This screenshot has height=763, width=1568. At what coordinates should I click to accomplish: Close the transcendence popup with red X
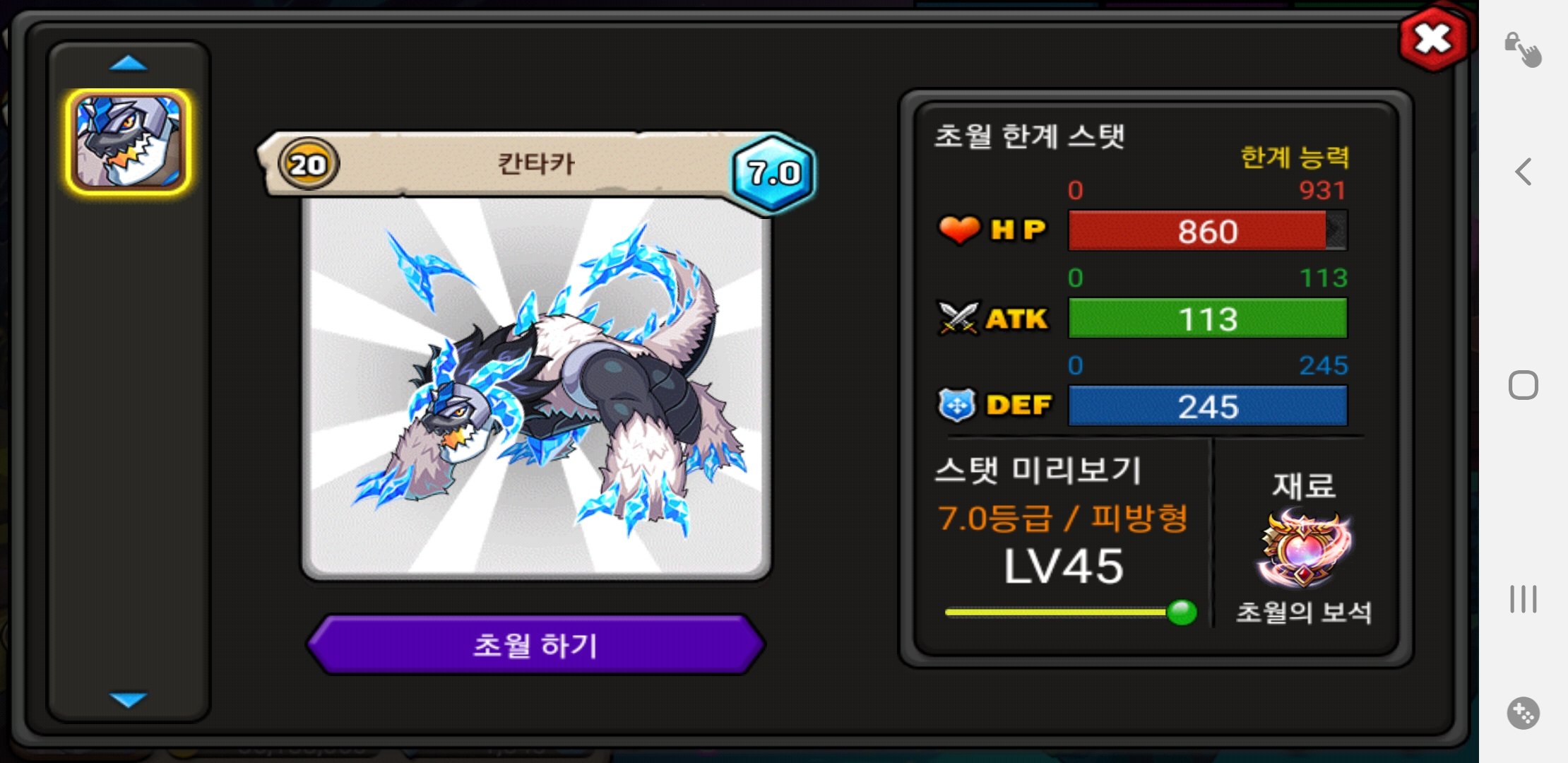[1434, 40]
